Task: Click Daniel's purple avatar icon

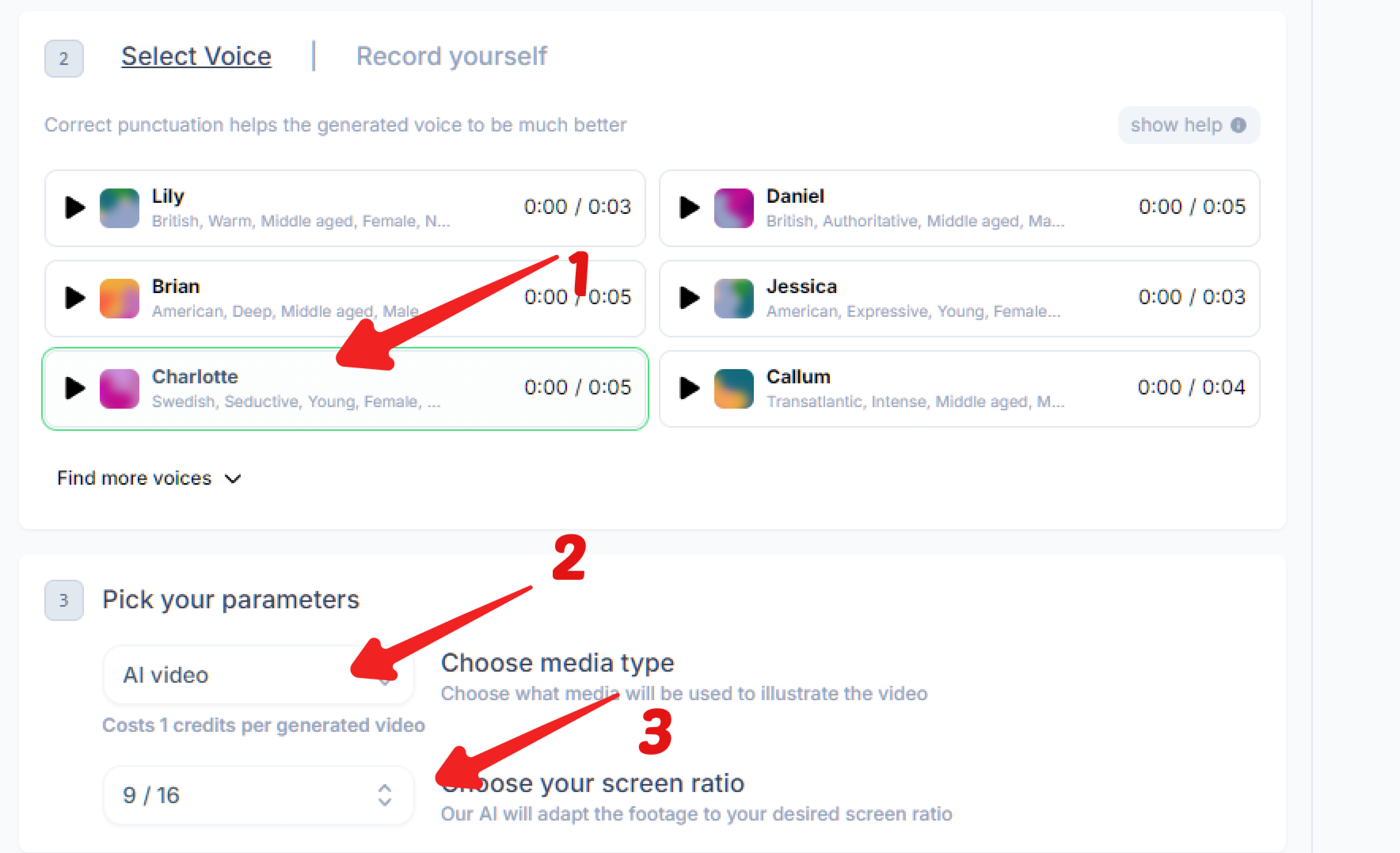Action: 734,208
